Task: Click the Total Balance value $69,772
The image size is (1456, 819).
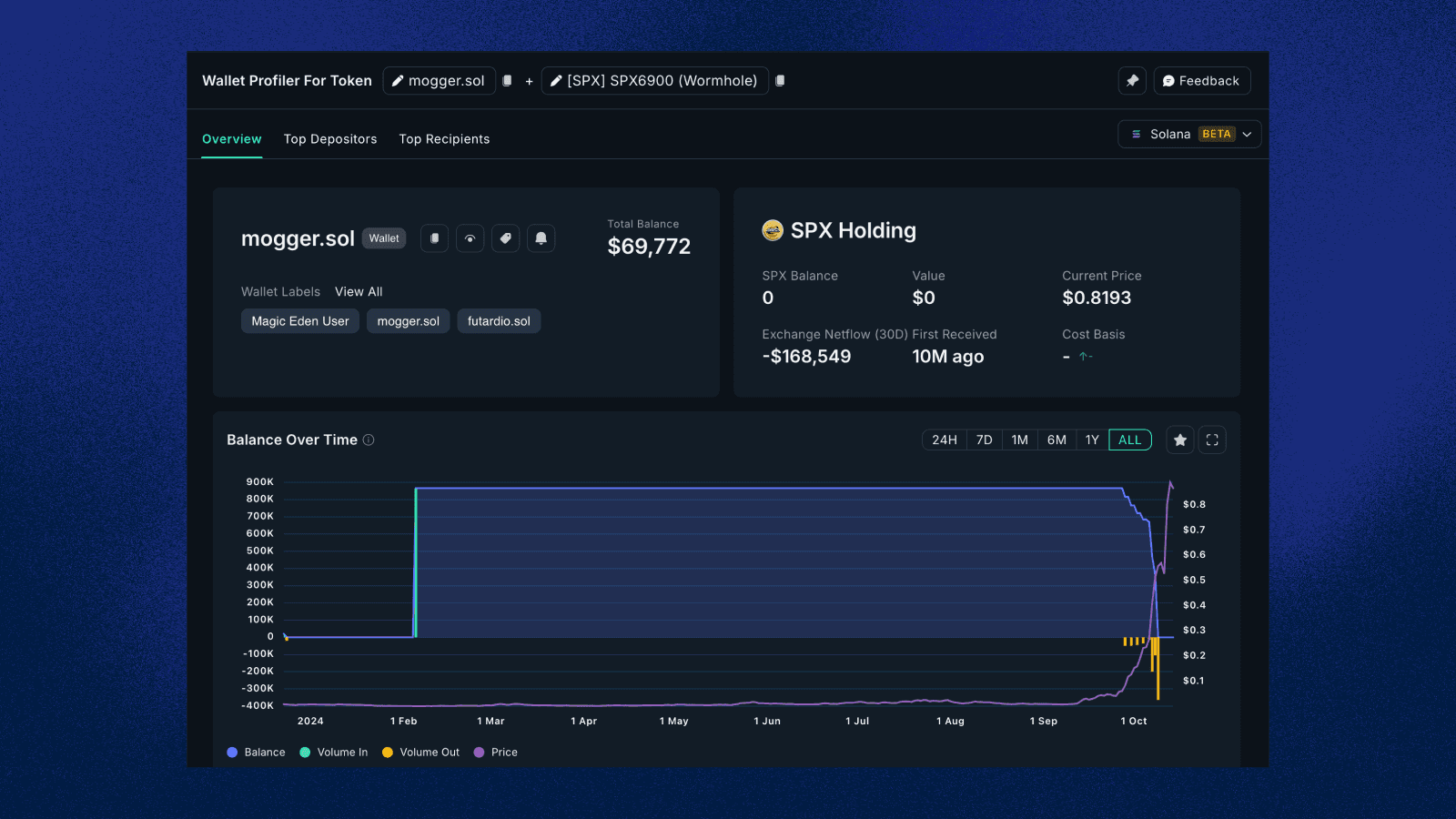Action: (649, 247)
